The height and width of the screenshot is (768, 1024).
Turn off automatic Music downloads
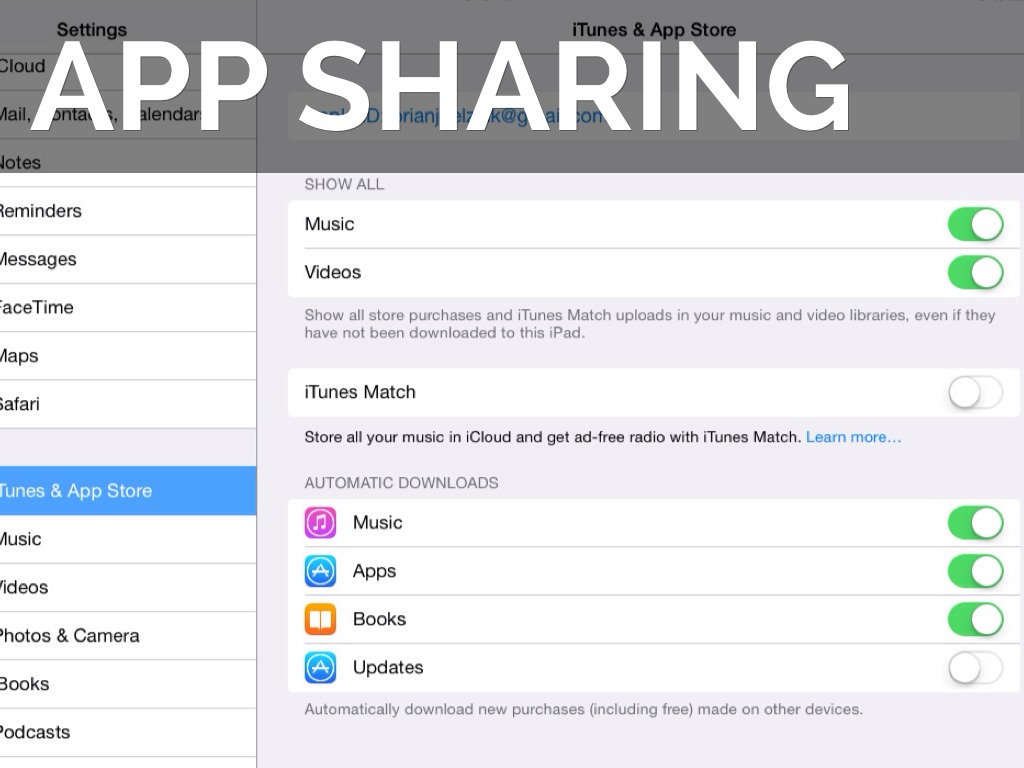pos(975,523)
